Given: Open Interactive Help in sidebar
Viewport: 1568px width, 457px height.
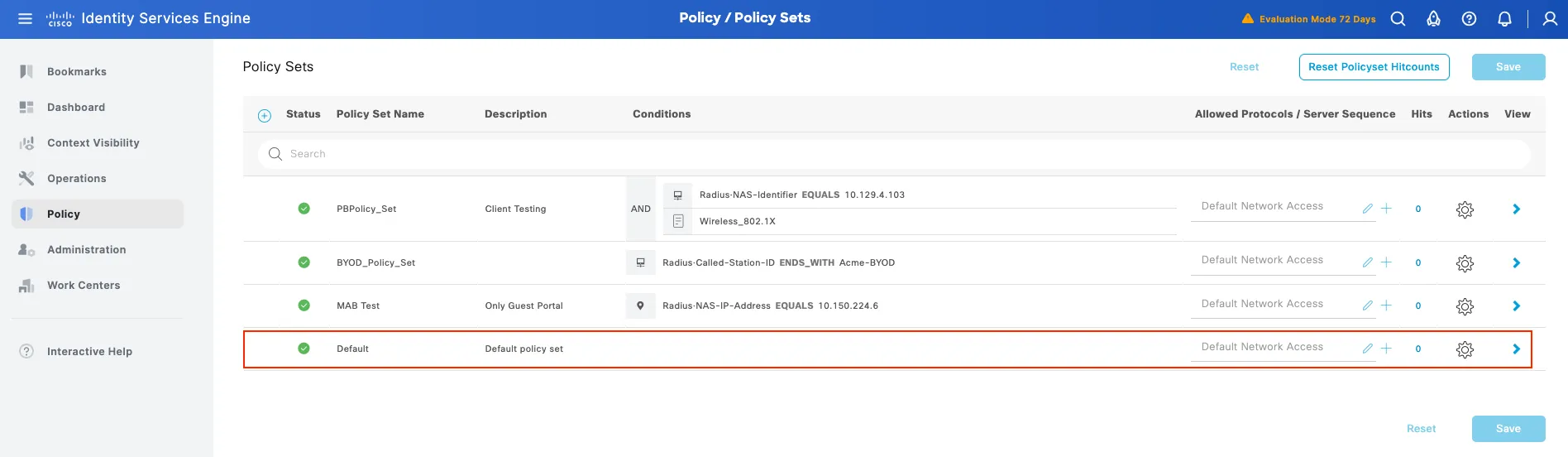Looking at the screenshot, I should [98, 351].
